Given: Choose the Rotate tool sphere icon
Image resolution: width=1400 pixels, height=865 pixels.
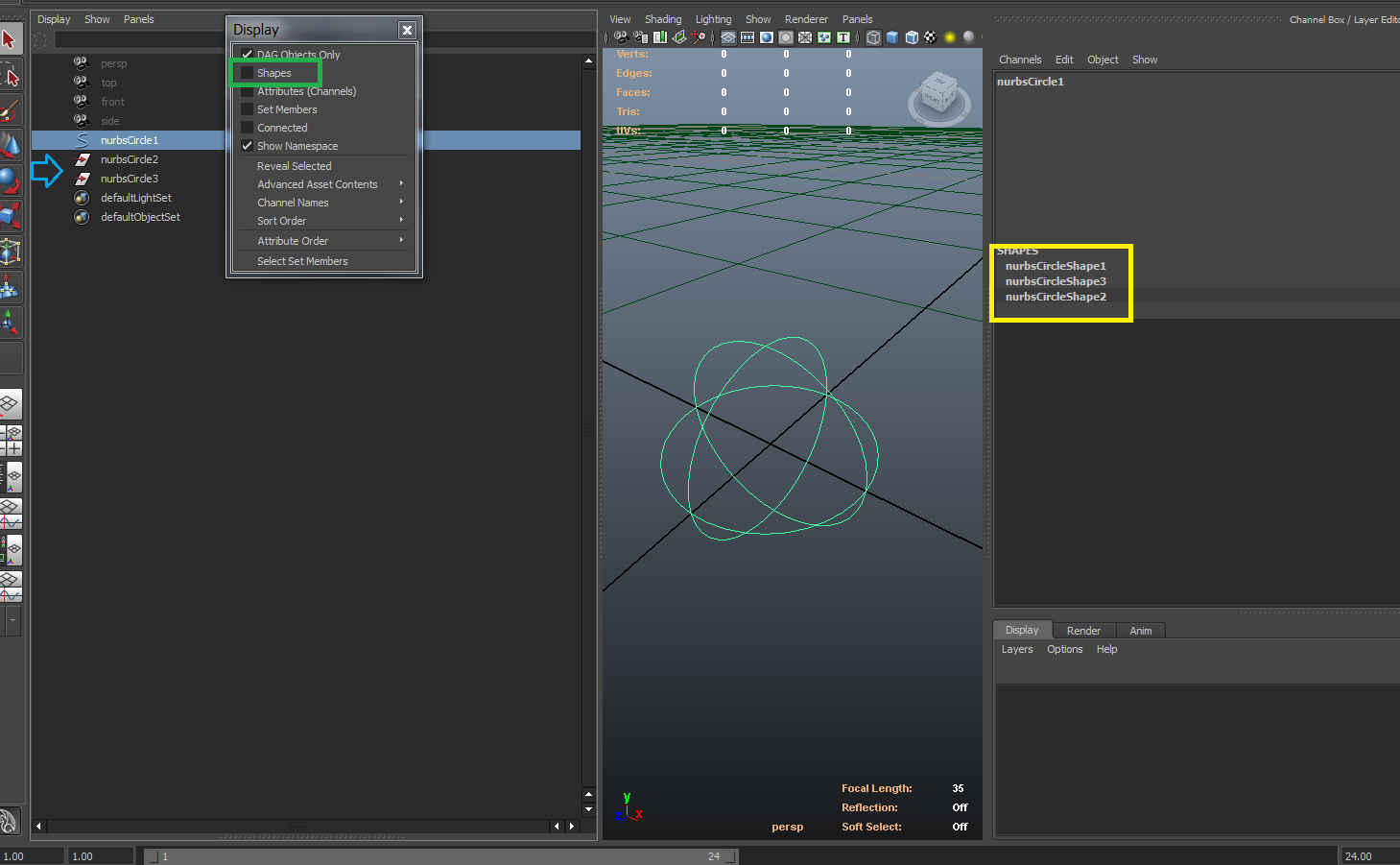Looking at the screenshot, I should point(10,181).
